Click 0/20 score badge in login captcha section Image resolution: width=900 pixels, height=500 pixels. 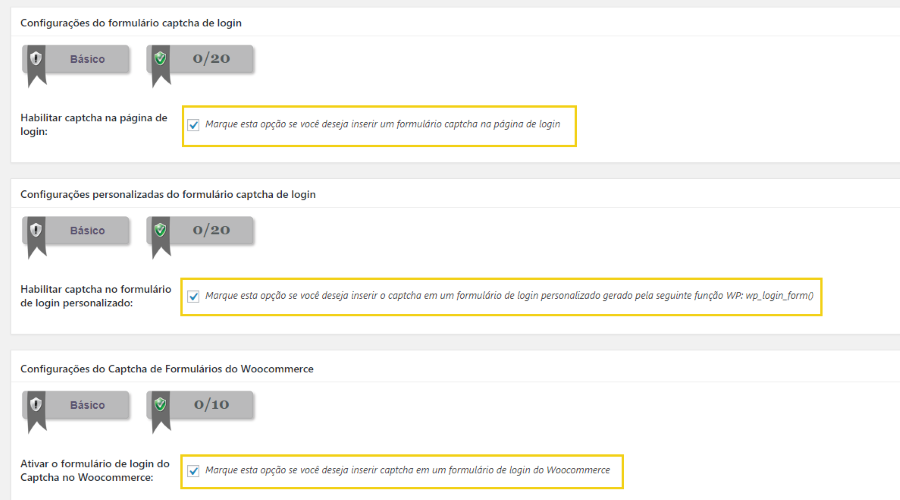coord(200,59)
